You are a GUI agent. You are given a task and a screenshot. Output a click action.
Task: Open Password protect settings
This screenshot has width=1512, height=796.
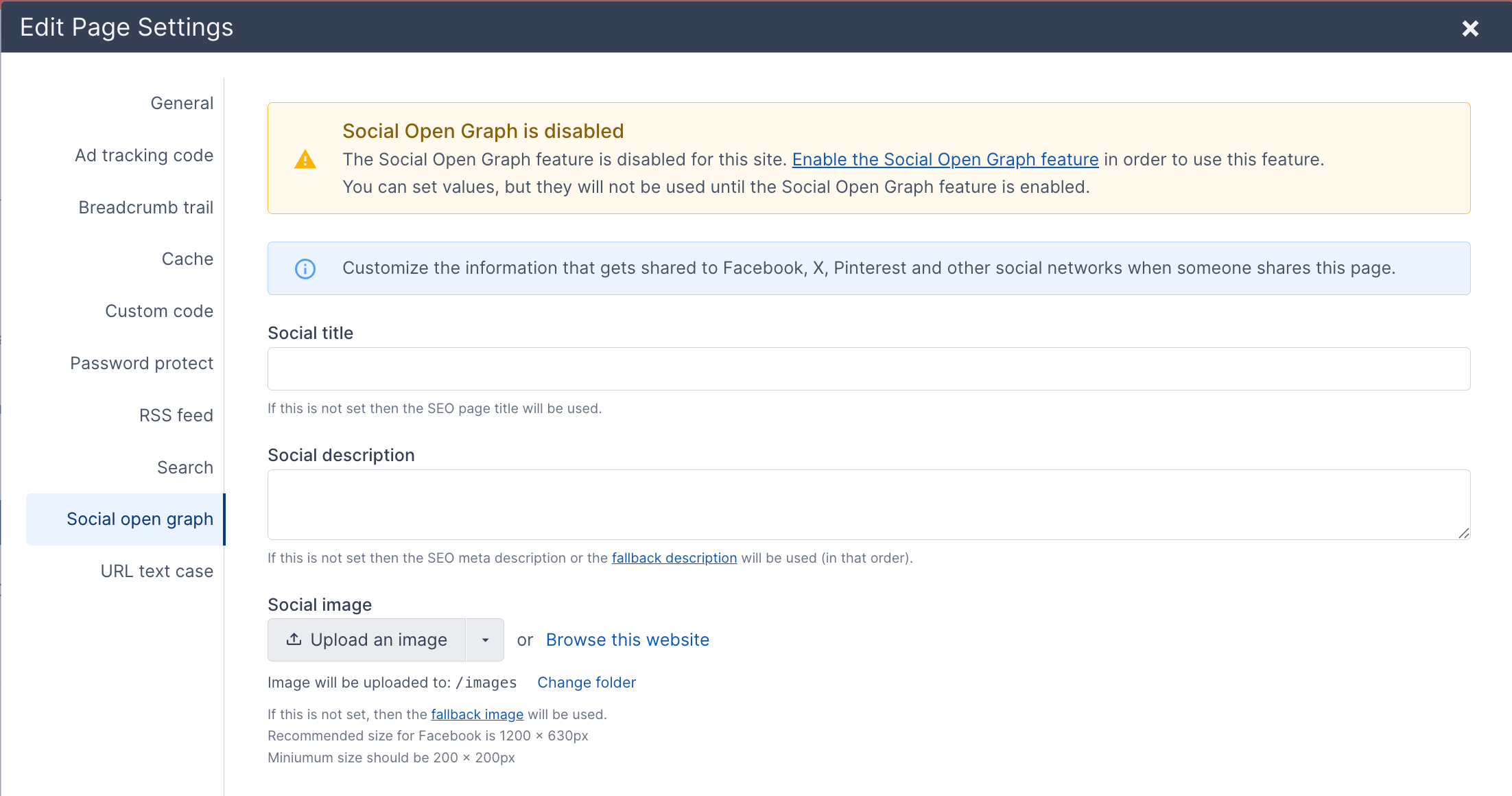point(141,363)
